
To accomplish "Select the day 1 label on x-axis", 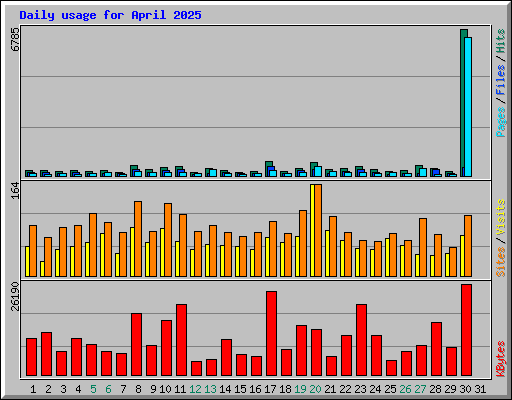I will [x=33, y=389].
